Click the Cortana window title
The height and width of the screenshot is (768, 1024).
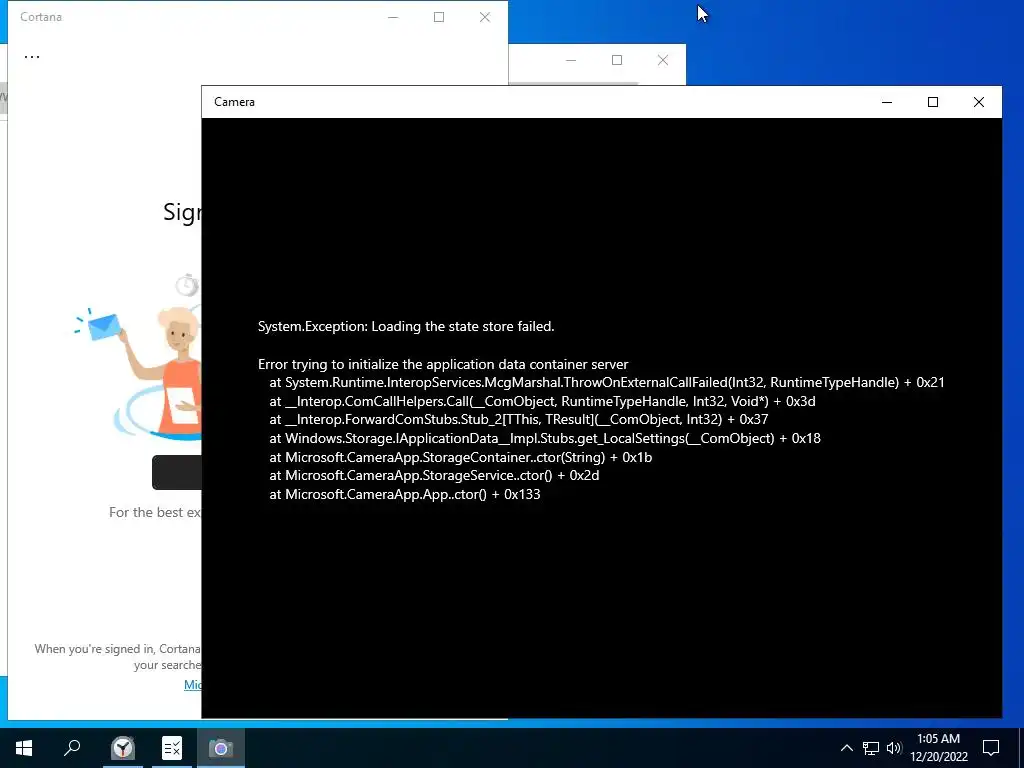(x=41, y=17)
